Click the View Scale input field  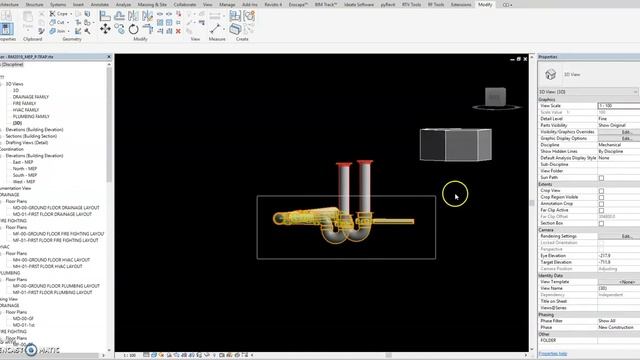click(619, 106)
